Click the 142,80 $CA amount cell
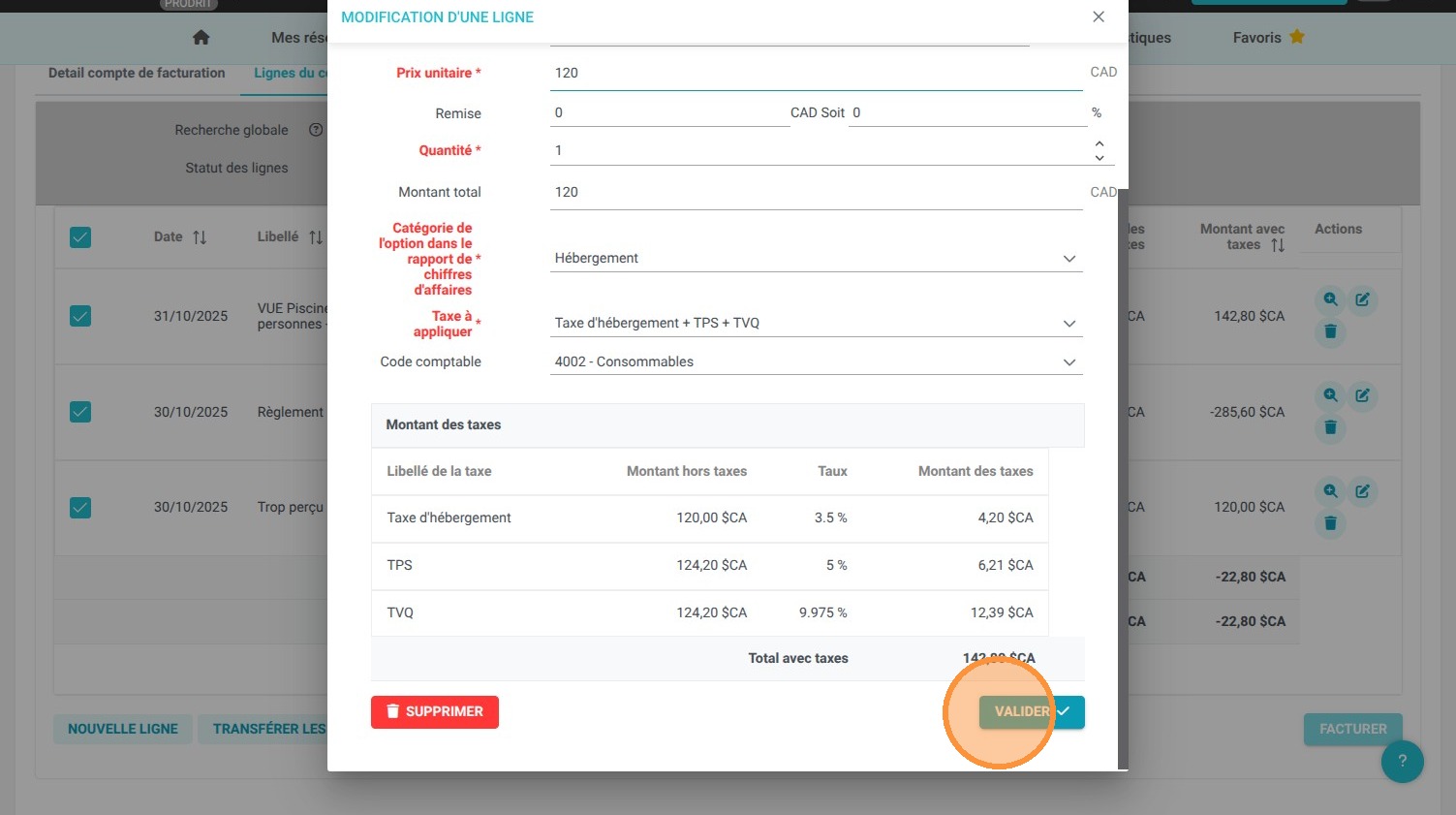Viewport: 1456px width, 815px height. pyautogui.click(x=1250, y=316)
